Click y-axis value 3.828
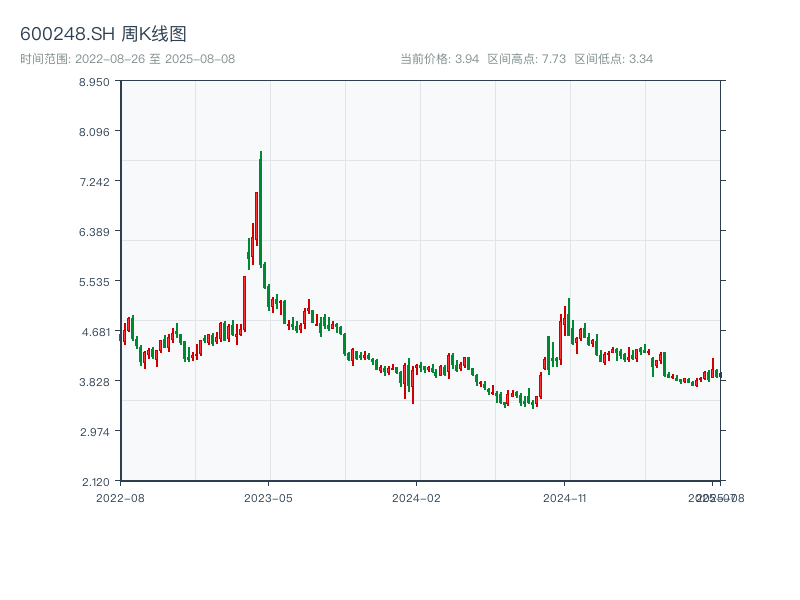The height and width of the screenshot is (600, 800). pos(94,382)
